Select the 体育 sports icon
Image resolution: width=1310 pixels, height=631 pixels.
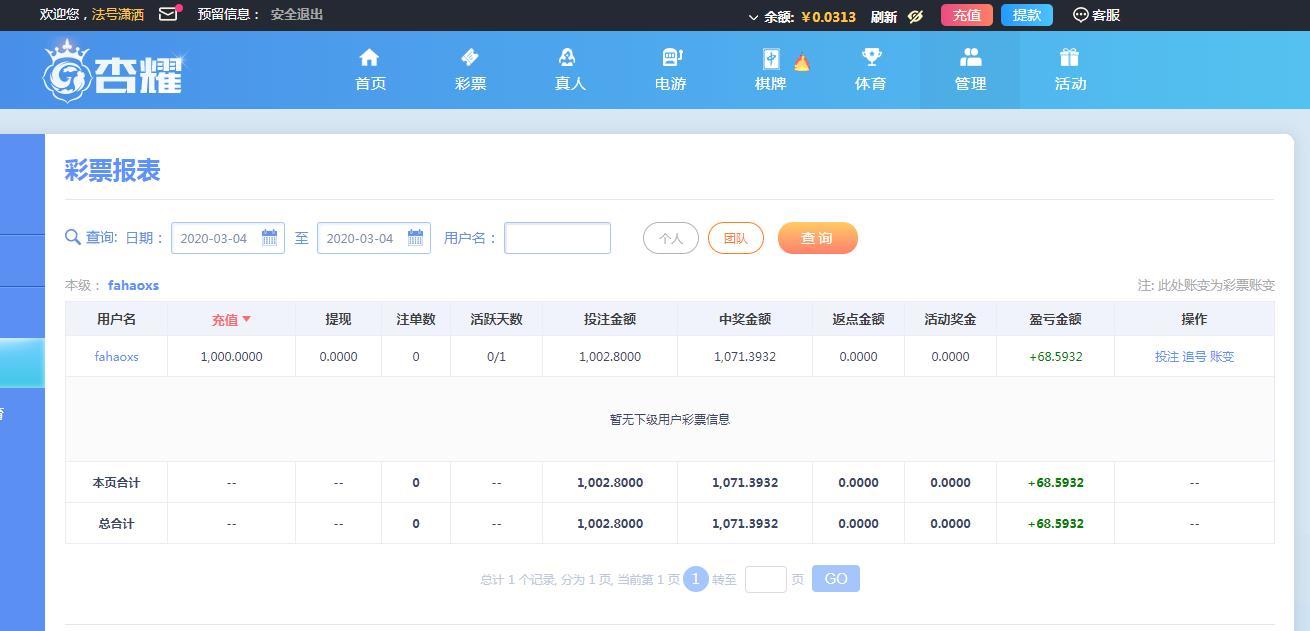pyautogui.click(x=869, y=57)
